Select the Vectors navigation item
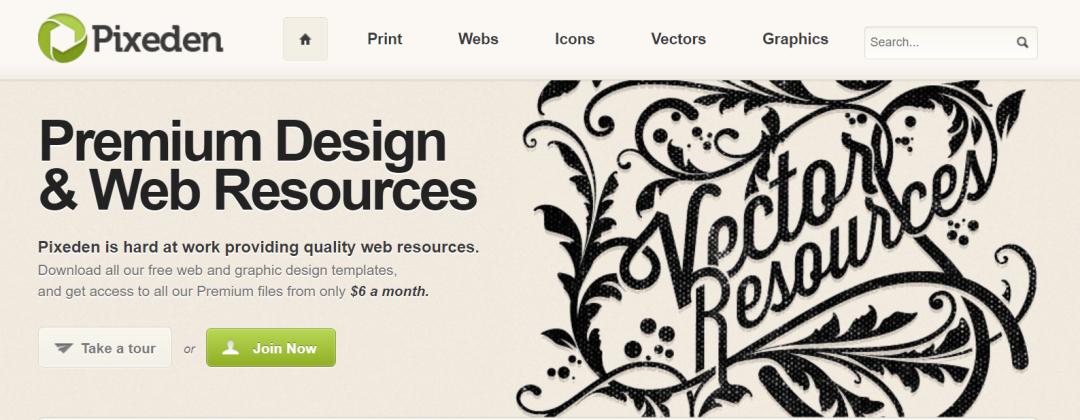Viewport: 1080px width, 420px height. click(678, 39)
